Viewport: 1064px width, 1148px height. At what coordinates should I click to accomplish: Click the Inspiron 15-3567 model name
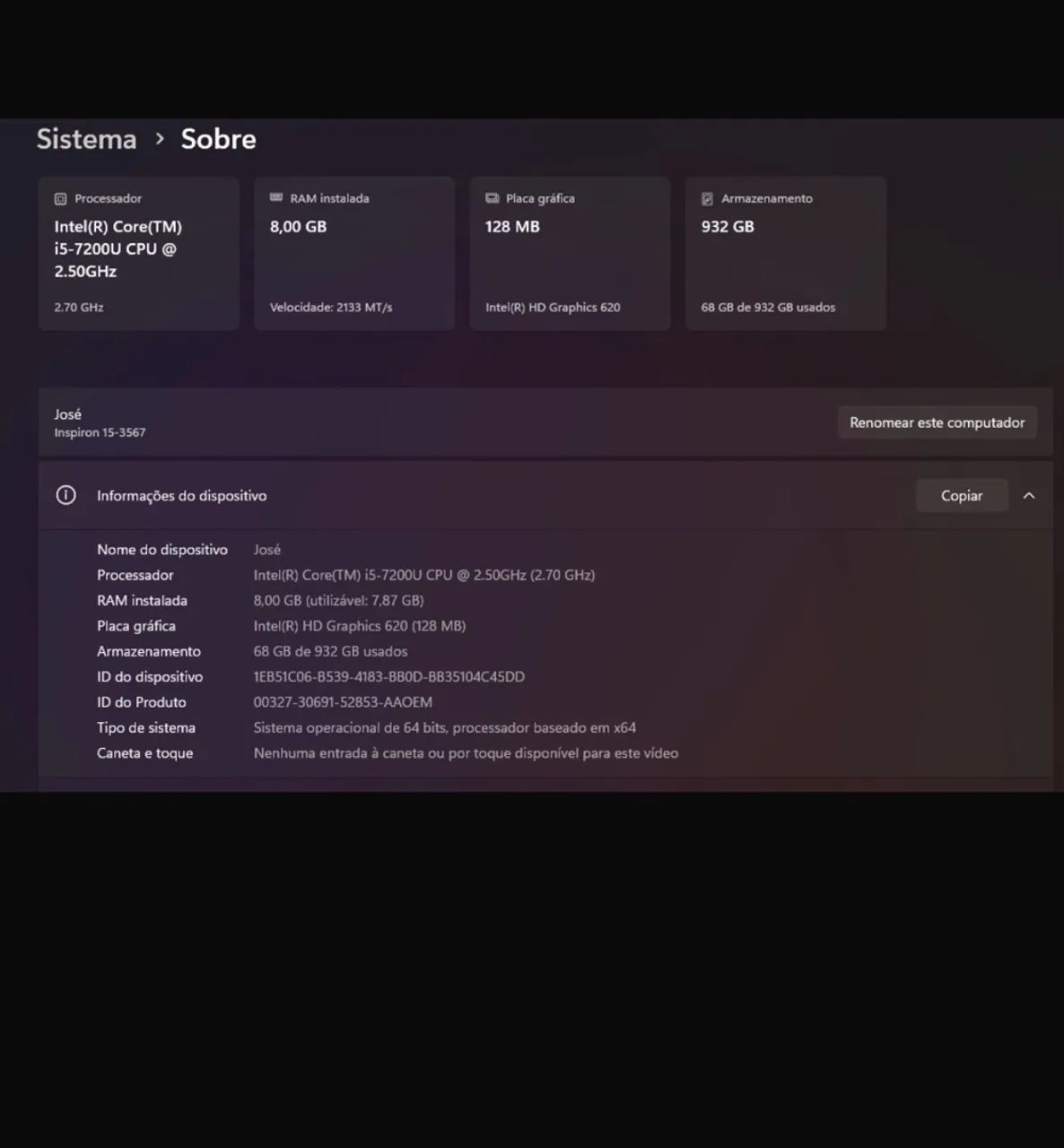tap(100, 432)
